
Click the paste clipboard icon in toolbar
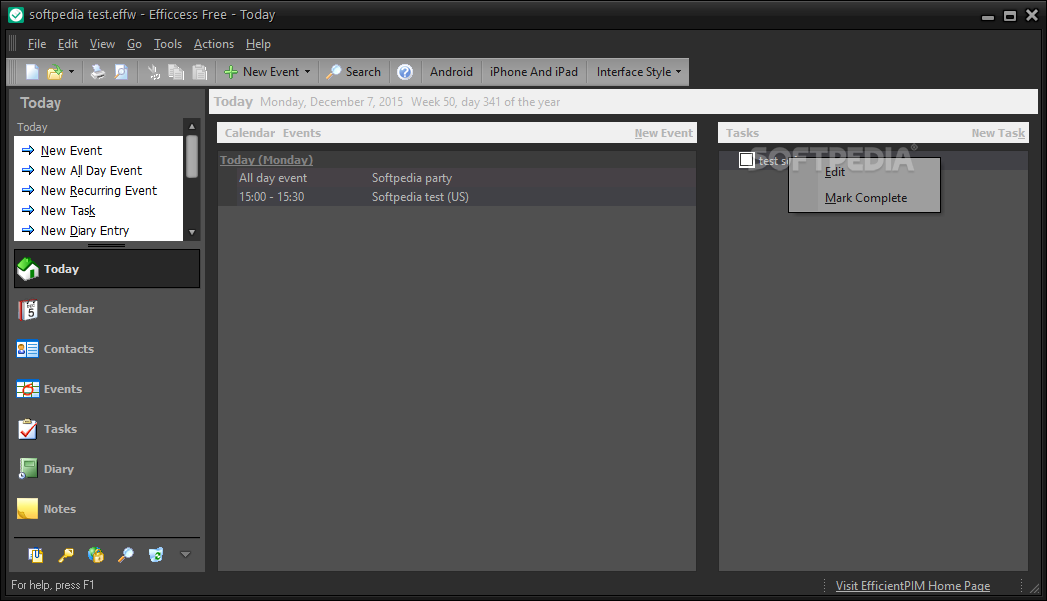[200, 72]
